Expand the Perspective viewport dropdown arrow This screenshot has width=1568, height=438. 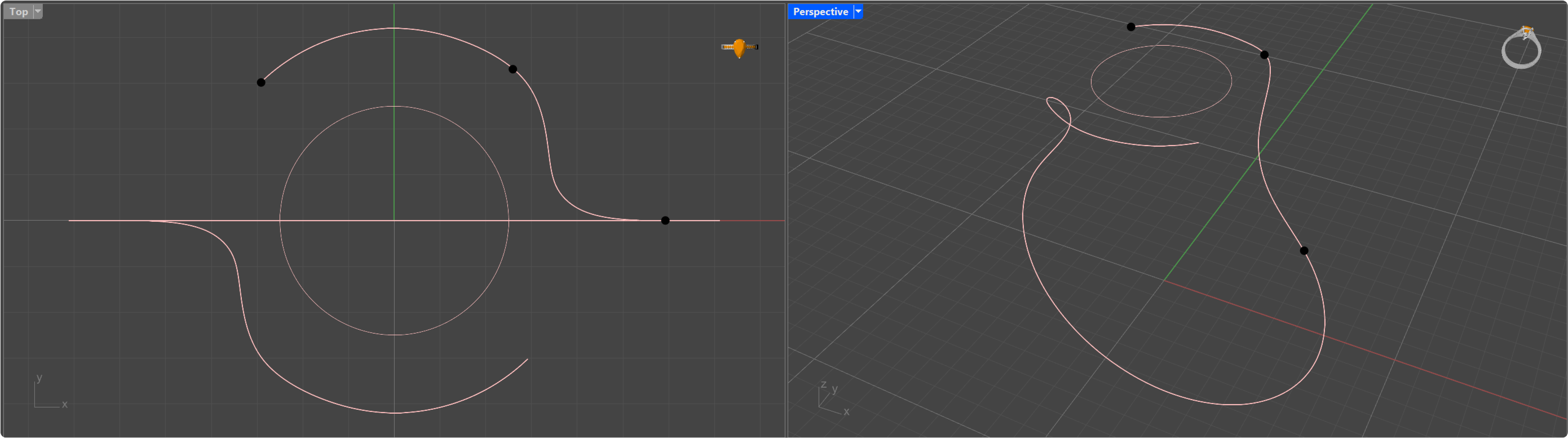click(858, 12)
